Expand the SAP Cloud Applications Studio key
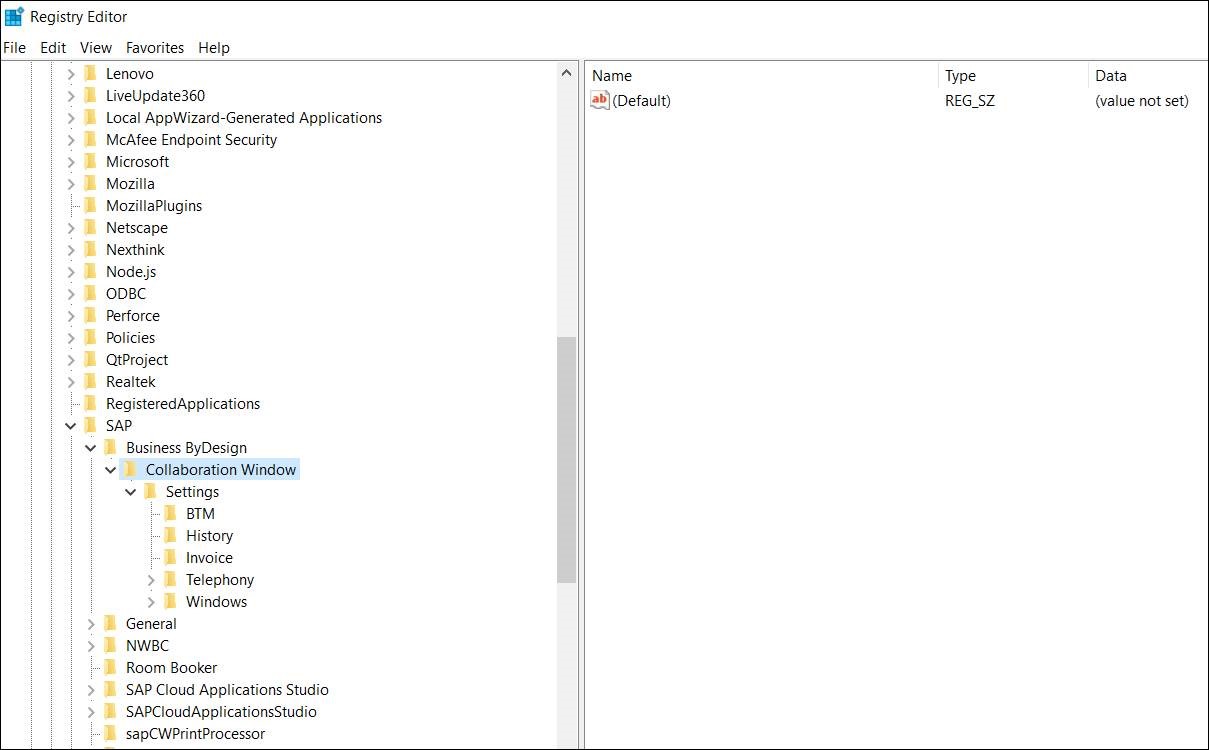Viewport: 1209px width, 750px height. [x=91, y=689]
